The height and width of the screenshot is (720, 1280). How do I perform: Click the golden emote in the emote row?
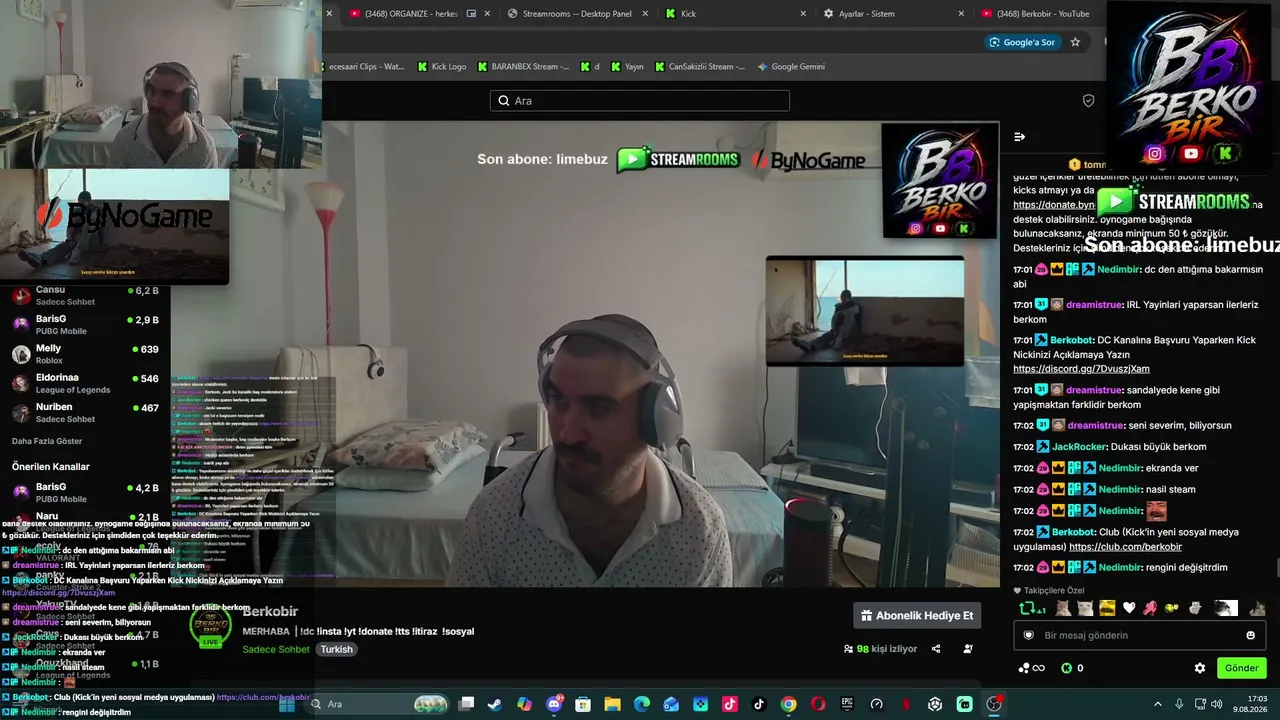tap(1107, 608)
